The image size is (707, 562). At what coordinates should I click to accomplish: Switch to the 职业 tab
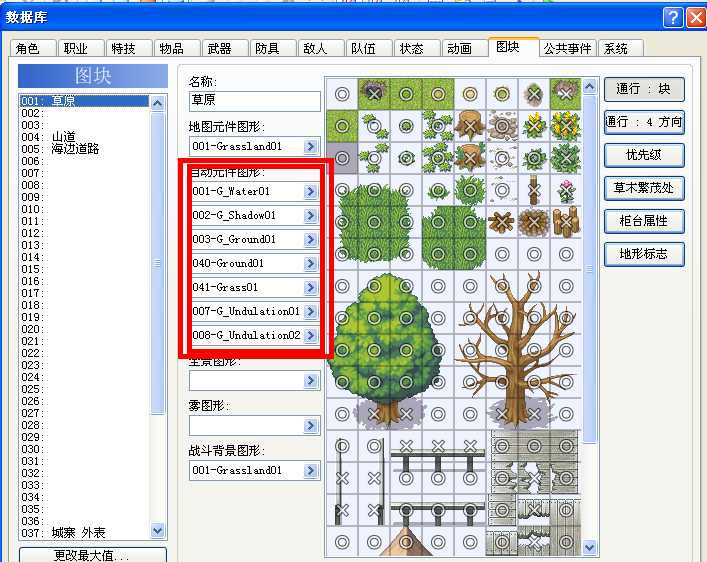pyautogui.click(x=81, y=48)
